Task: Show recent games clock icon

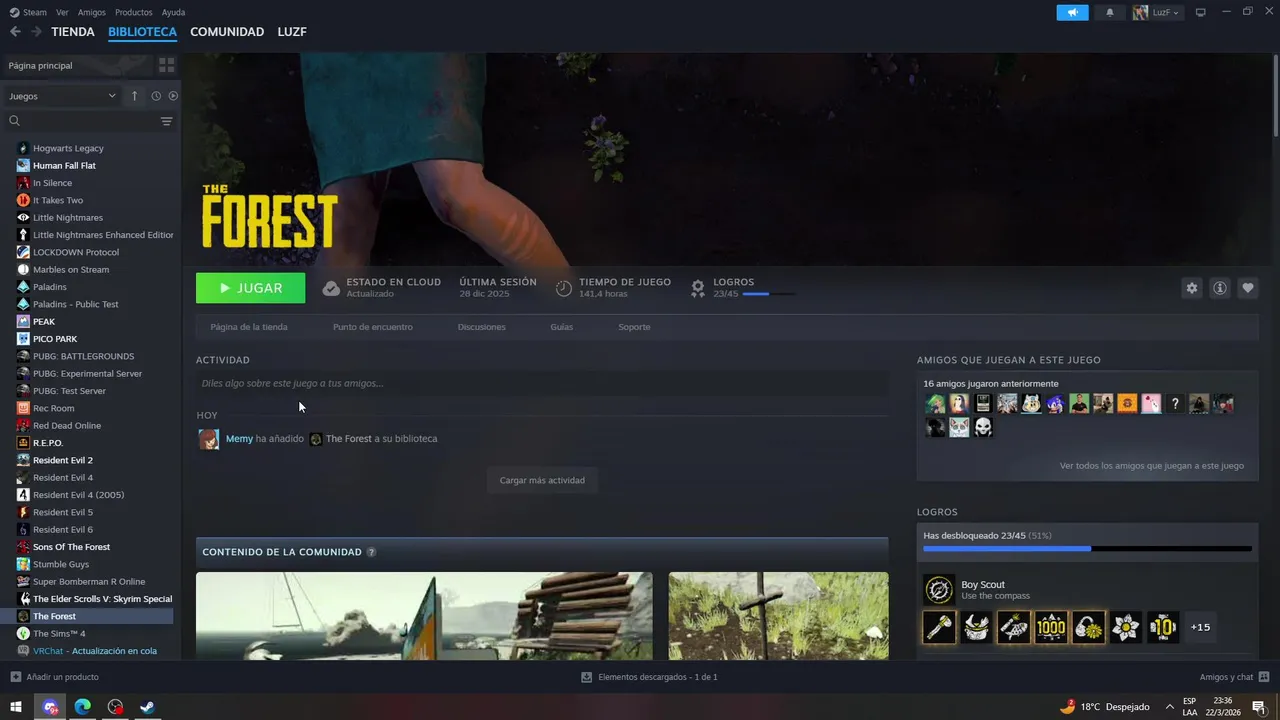Action: [x=156, y=96]
